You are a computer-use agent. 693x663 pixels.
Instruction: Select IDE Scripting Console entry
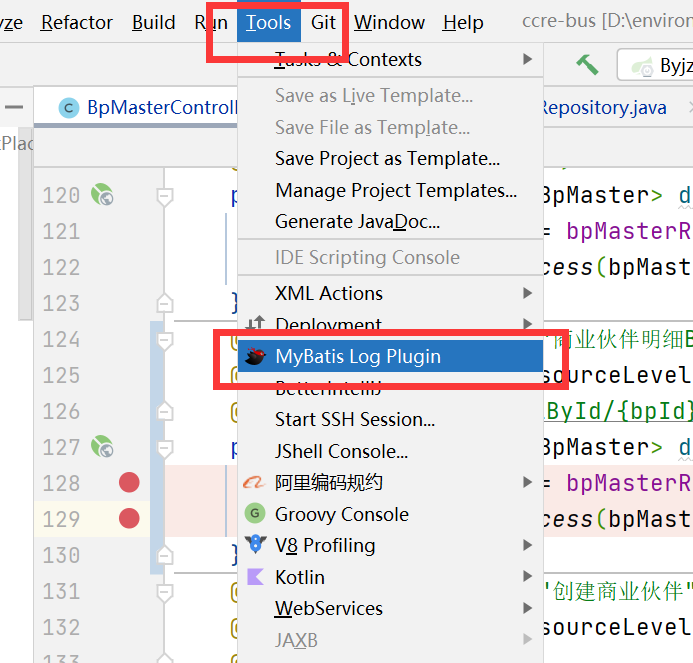pyautogui.click(x=390, y=258)
